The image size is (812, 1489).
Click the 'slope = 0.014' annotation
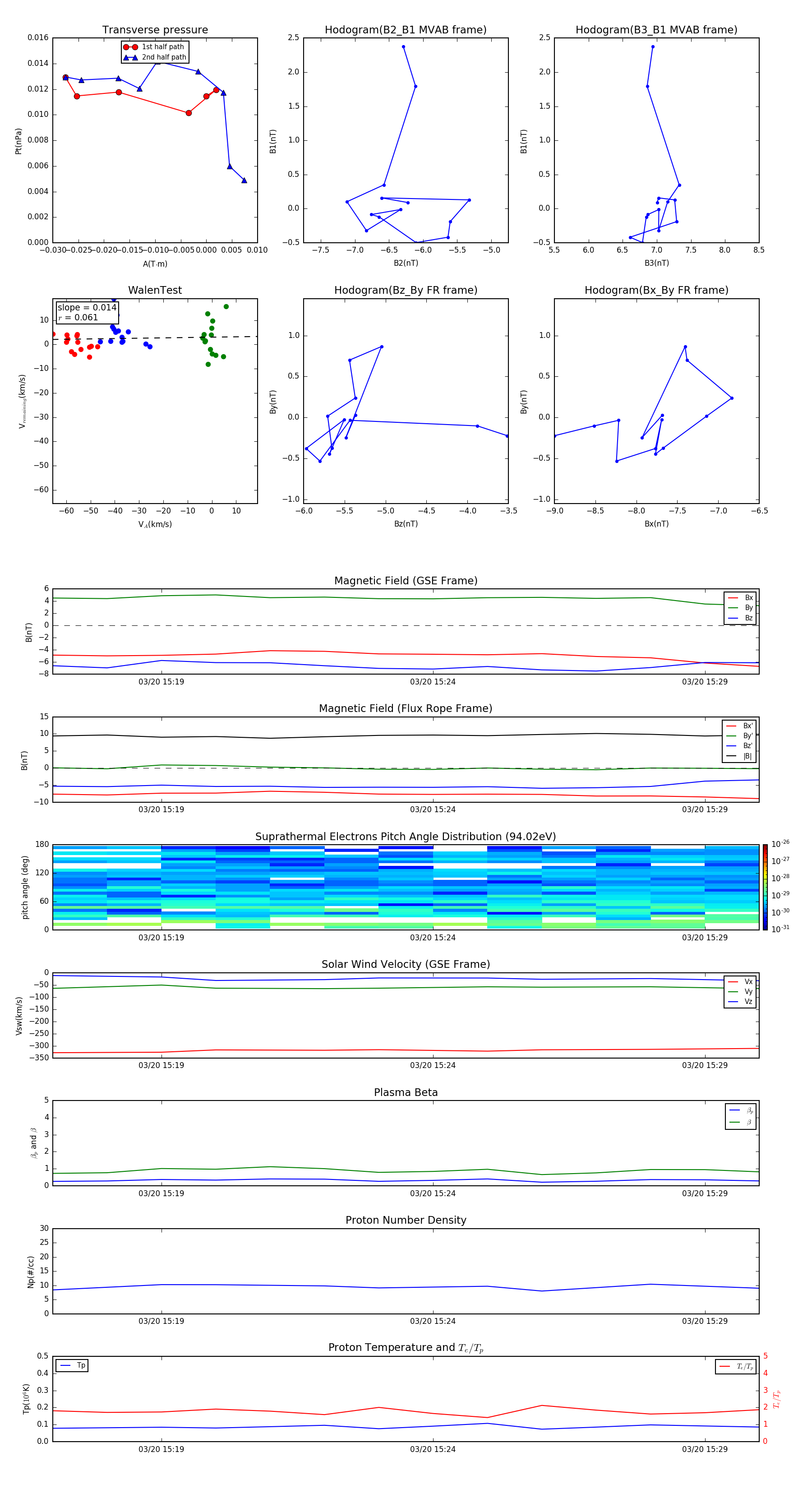[x=87, y=308]
